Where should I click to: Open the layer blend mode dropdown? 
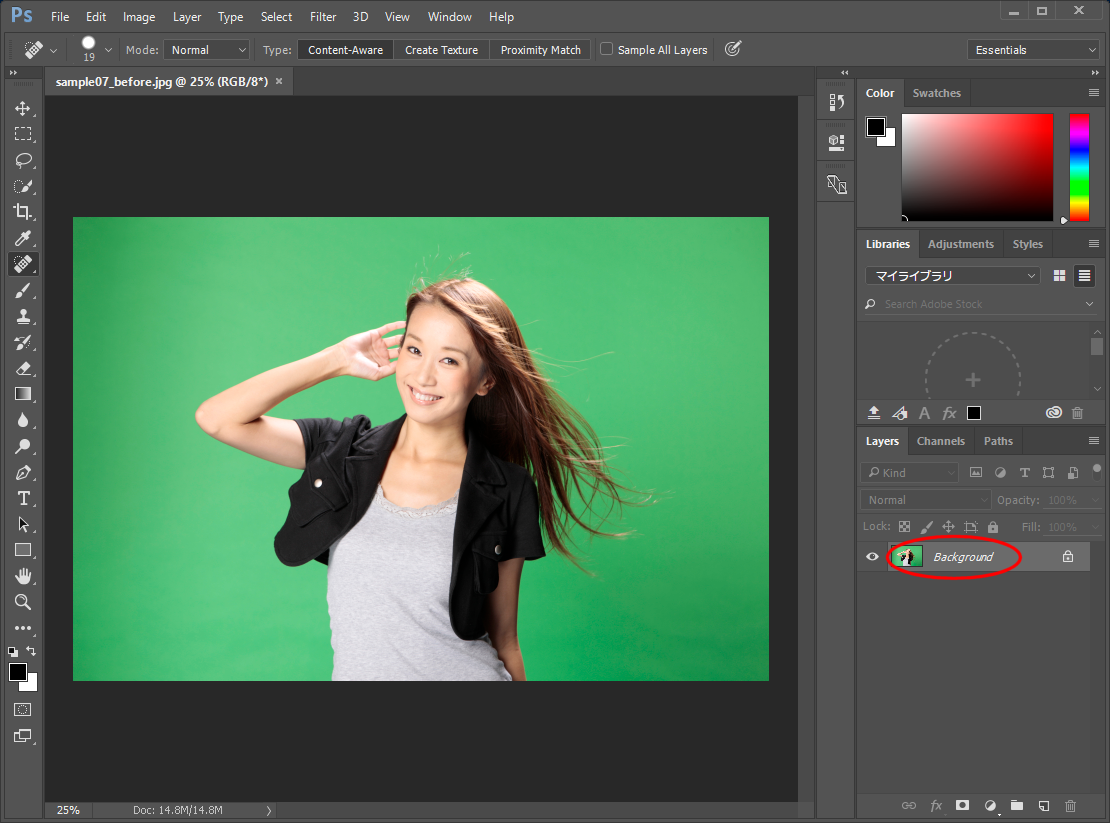tap(926, 500)
